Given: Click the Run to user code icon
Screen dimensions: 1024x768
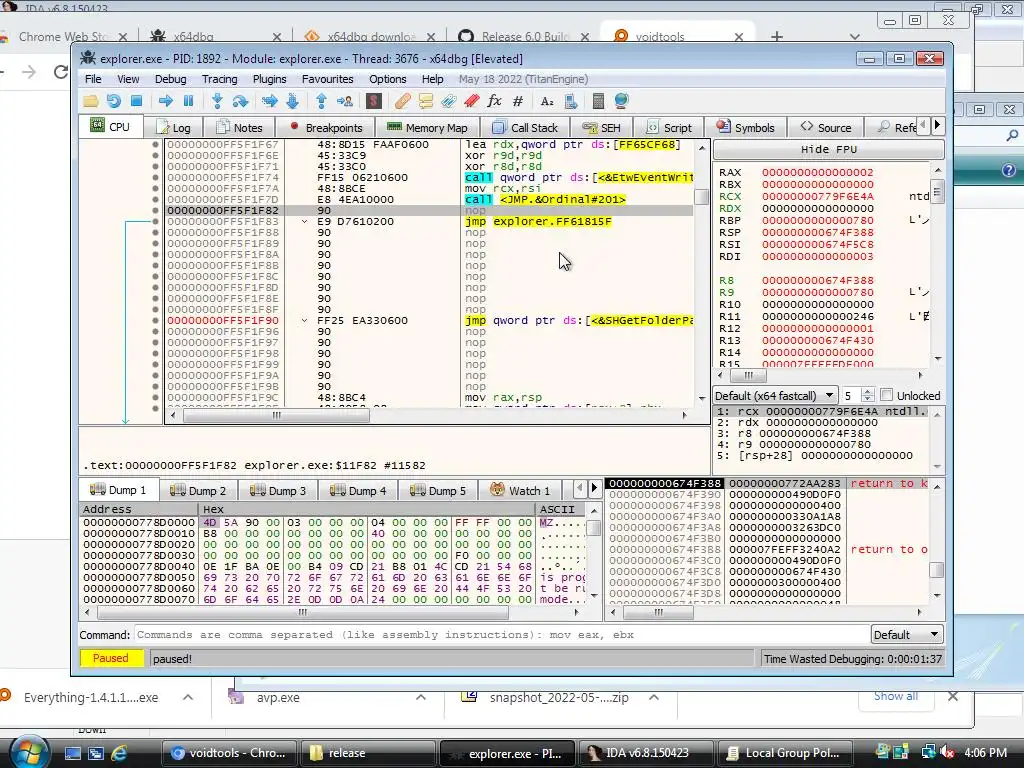Looking at the screenshot, I should [x=344, y=101].
